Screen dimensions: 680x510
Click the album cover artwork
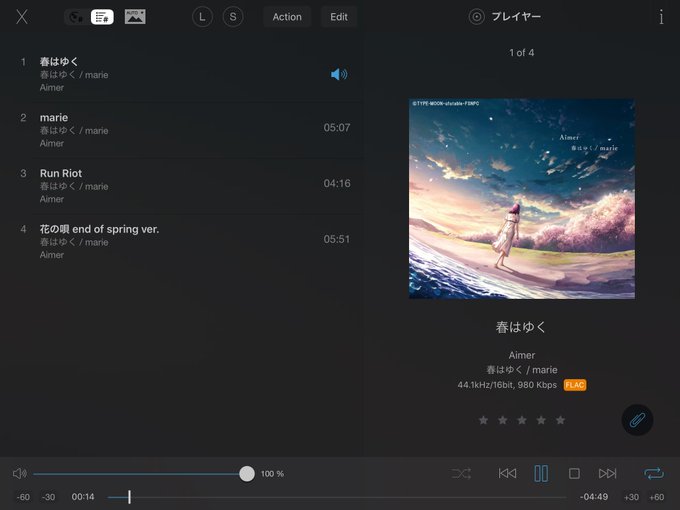pyautogui.click(x=522, y=199)
